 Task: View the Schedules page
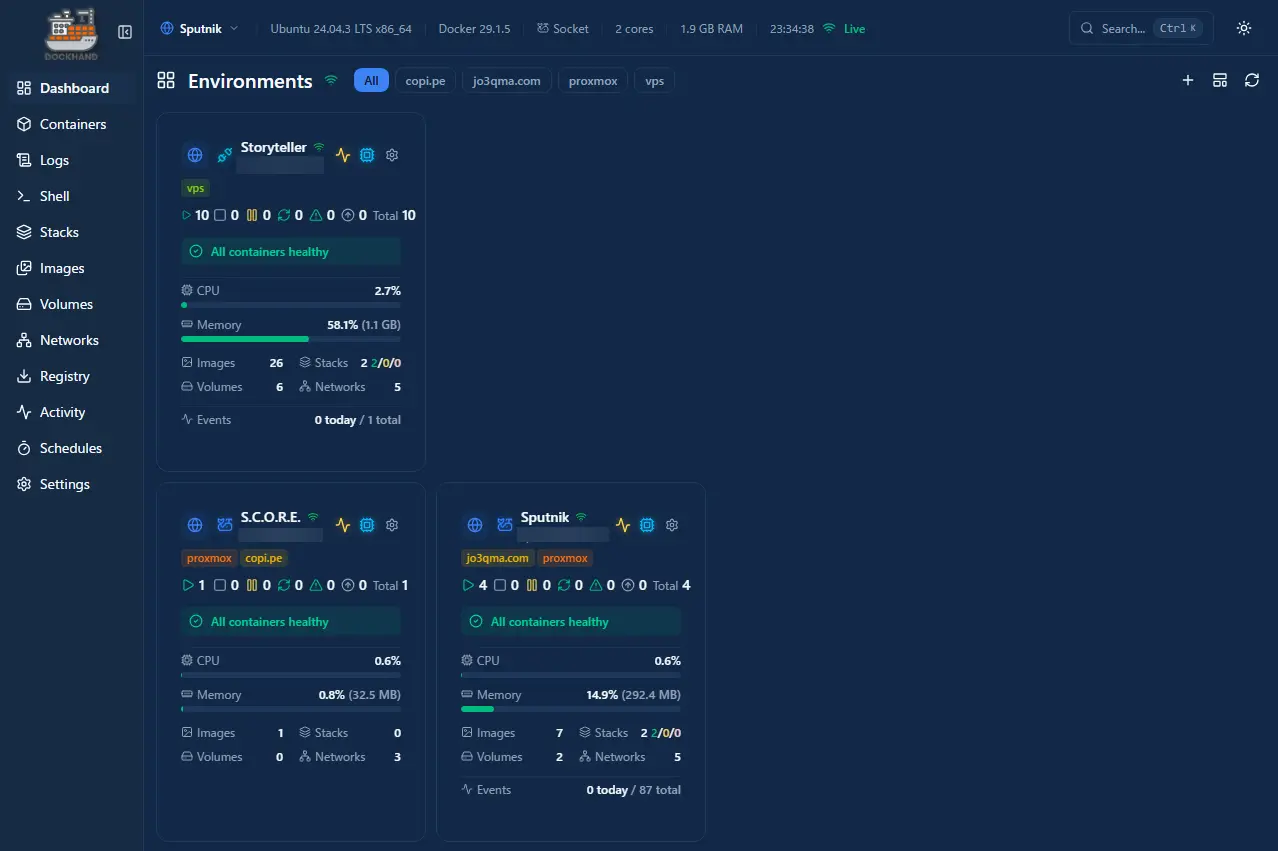click(x=71, y=448)
